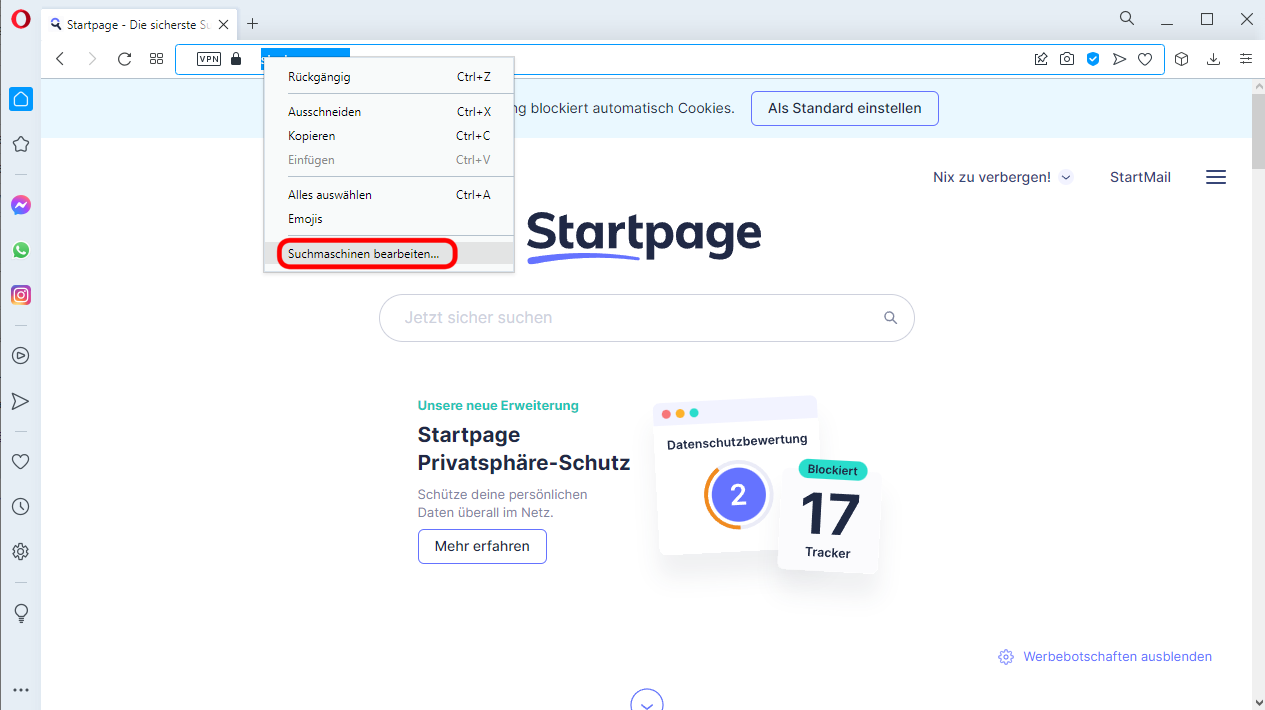Image resolution: width=1265 pixels, height=710 pixels.
Task: Click the page vertical scrollbar thumb
Action: click(x=1257, y=133)
